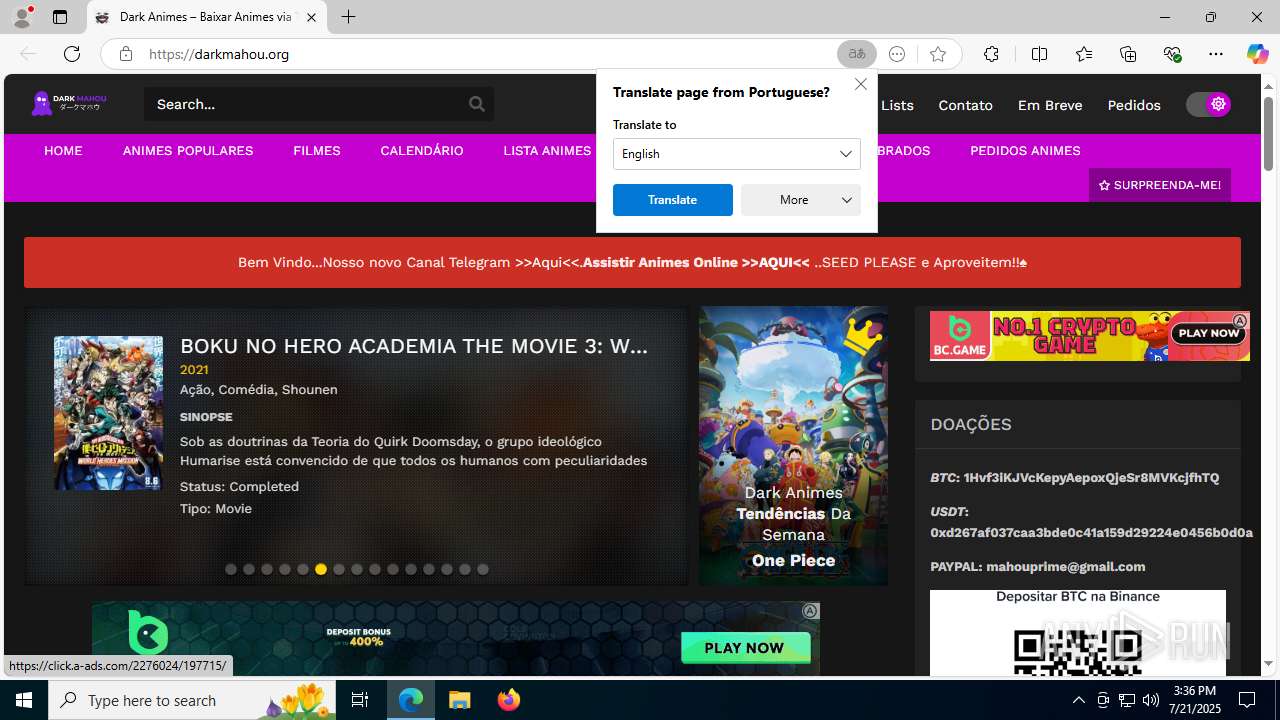Show hidden system tray icons
This screenshot has width=1280, height=720.
[x=1078, y=700]
